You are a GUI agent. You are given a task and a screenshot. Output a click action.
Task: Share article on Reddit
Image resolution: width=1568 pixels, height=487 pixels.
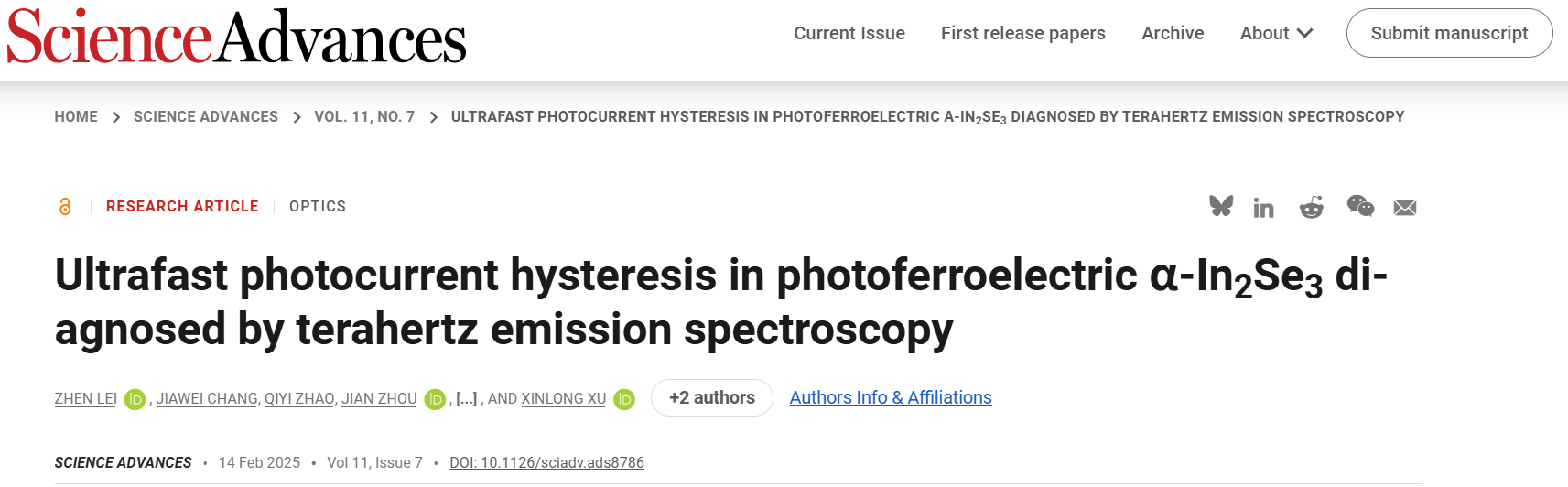pos(1312,208)
